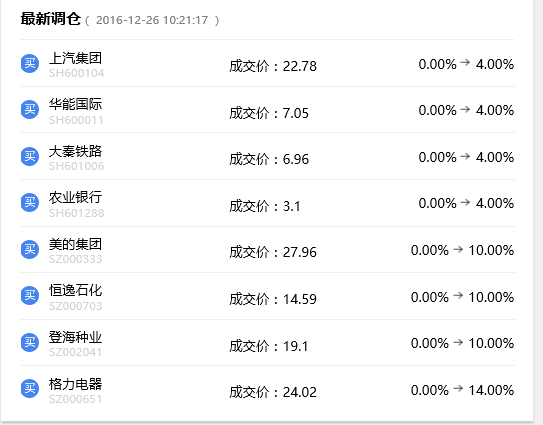Click the 成交价 22.78 price text
This screenshot has width=543, height=425.
click(273, 66)
